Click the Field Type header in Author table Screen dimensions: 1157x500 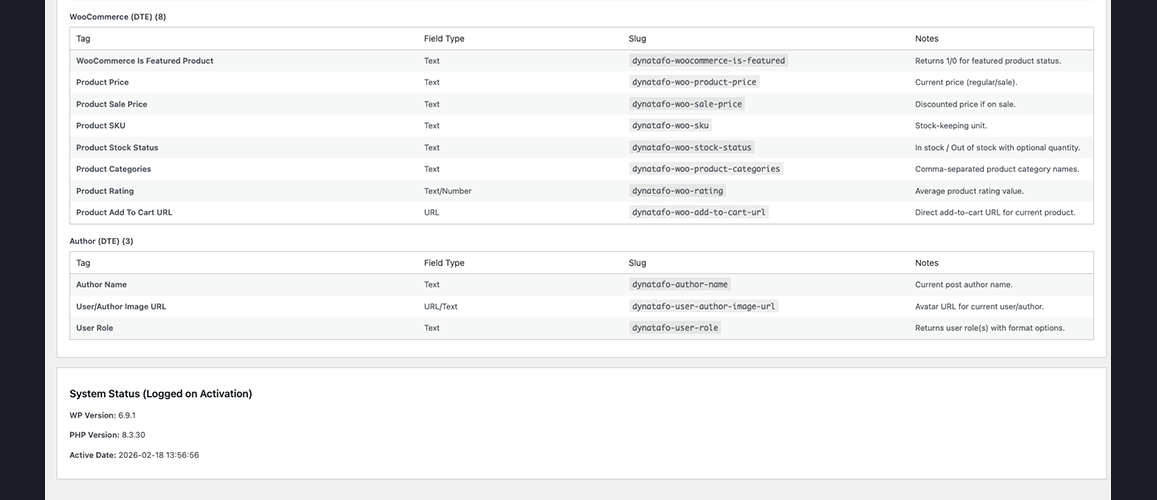444,263
